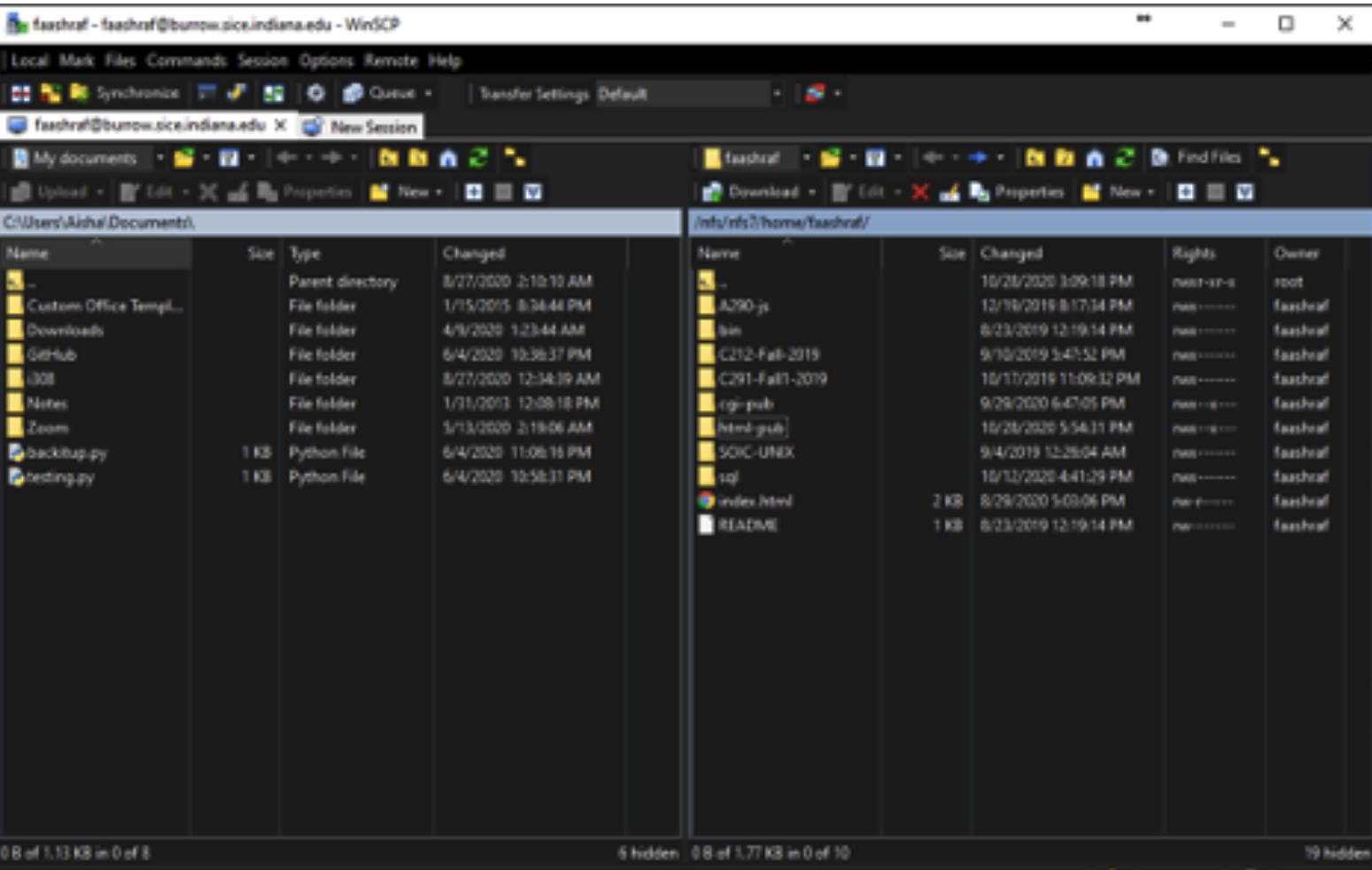1372x870 pixels.
Task: Click the local panel New button
Action: (x=401, y=192)
